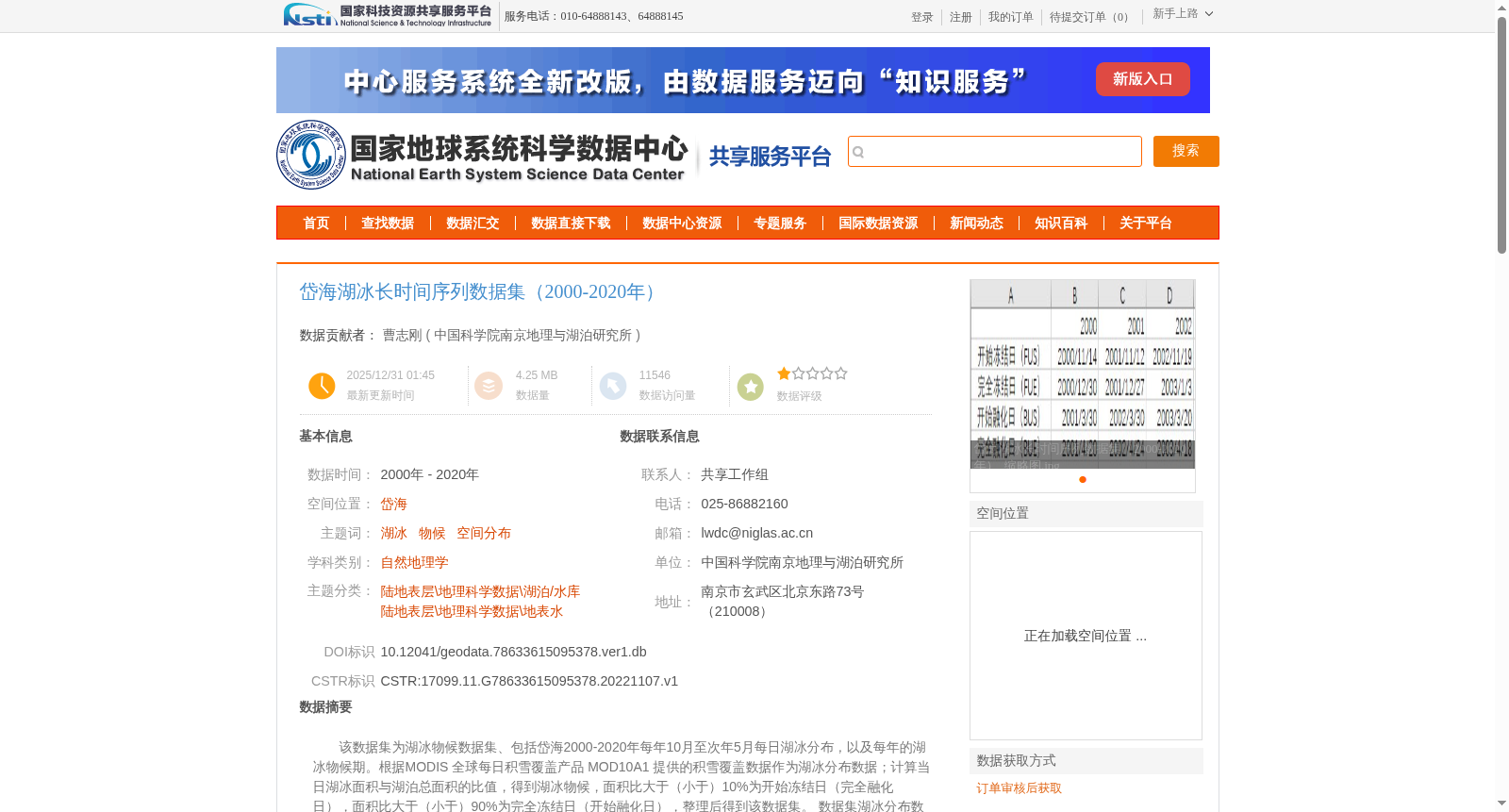Click the data visits icon
The width and height of the screenshot is (1509, 812).
coord(613,386)
